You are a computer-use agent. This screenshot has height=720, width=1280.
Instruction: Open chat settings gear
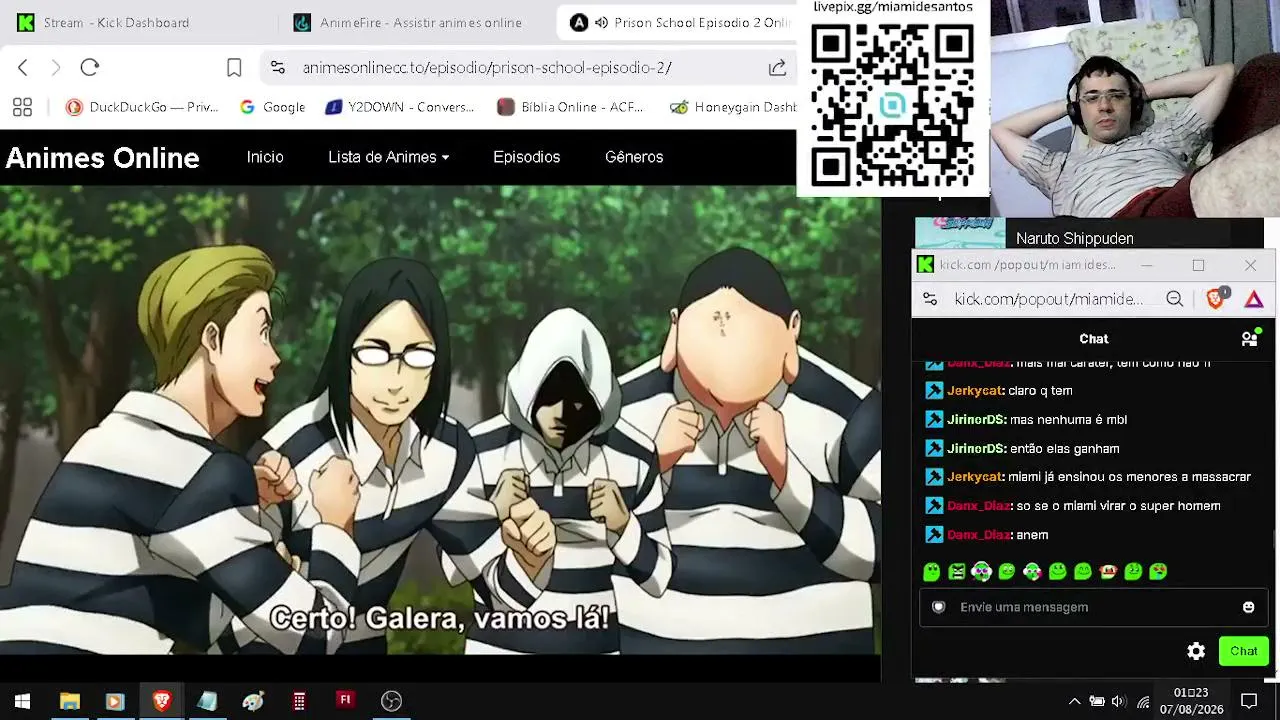tap(1196, 651)
